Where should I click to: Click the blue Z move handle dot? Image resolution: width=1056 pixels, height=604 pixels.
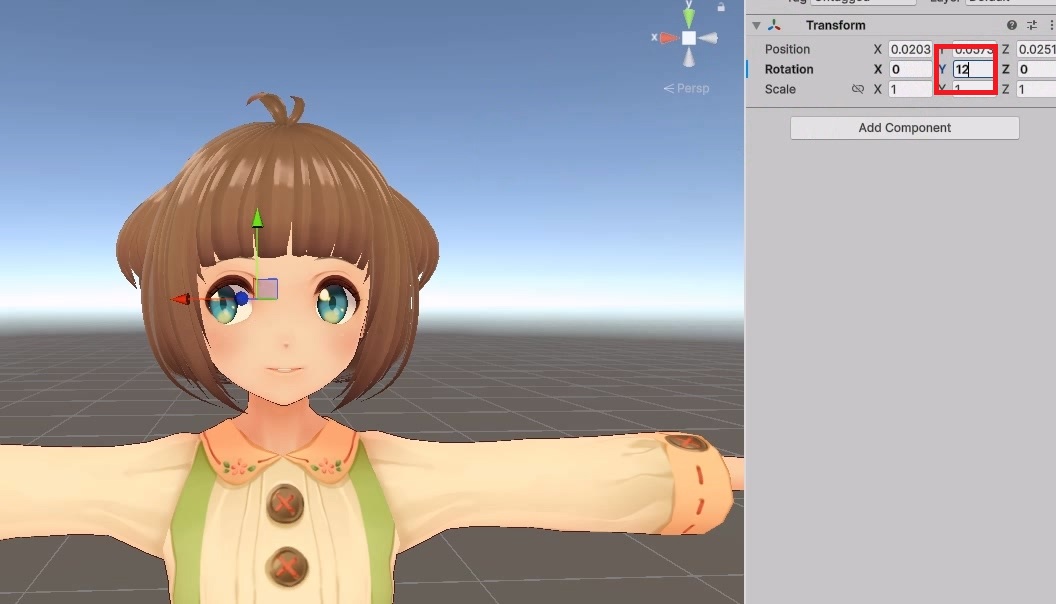click(241, 298)
